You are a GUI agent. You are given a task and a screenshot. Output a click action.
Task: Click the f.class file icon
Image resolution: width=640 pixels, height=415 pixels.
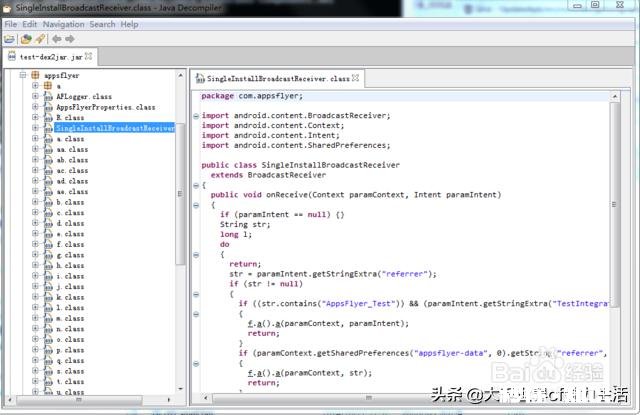(x=48, y=244)
